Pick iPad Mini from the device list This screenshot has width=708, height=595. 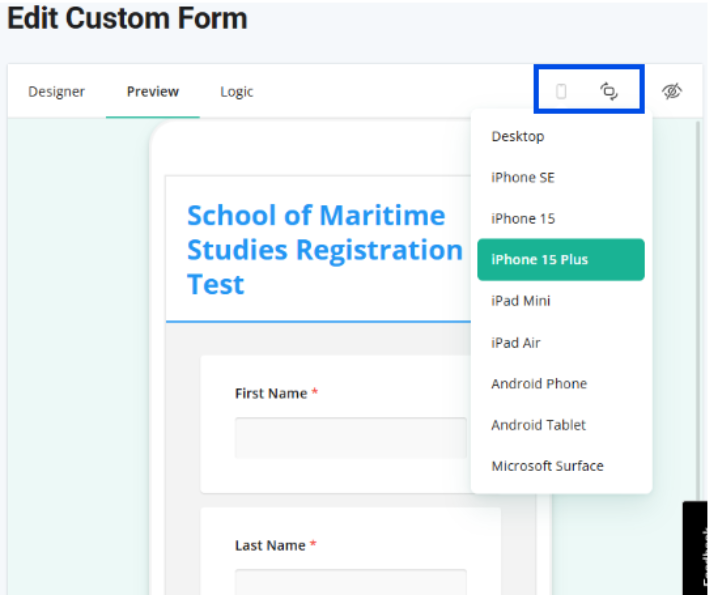click(x=561, y=301)
